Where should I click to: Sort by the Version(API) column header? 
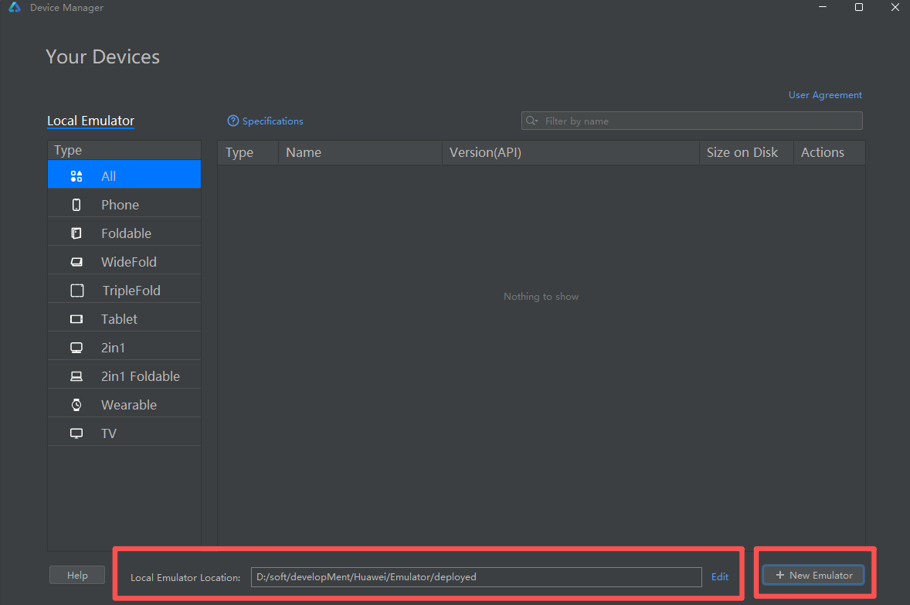click(x=570, y=153)
